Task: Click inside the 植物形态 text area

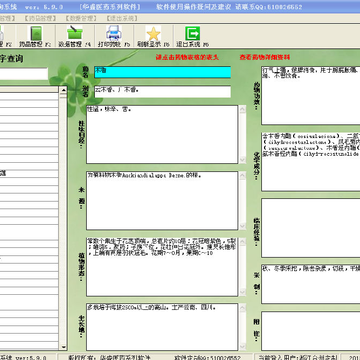Action: tap(162, 267)
